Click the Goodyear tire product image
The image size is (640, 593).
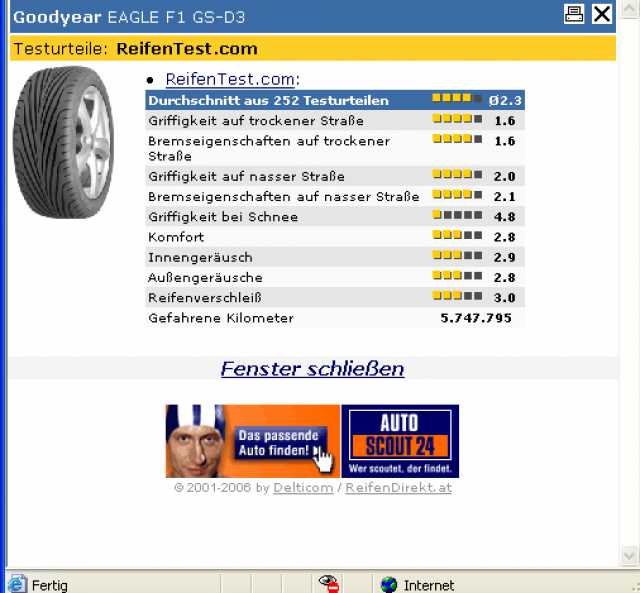[x=64, y=142]
